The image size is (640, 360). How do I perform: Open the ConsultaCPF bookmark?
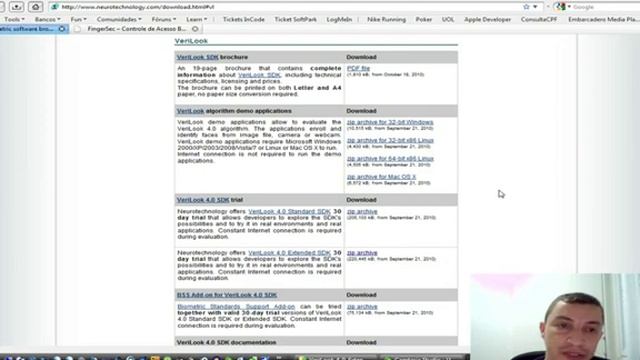[x=539, y=19]
